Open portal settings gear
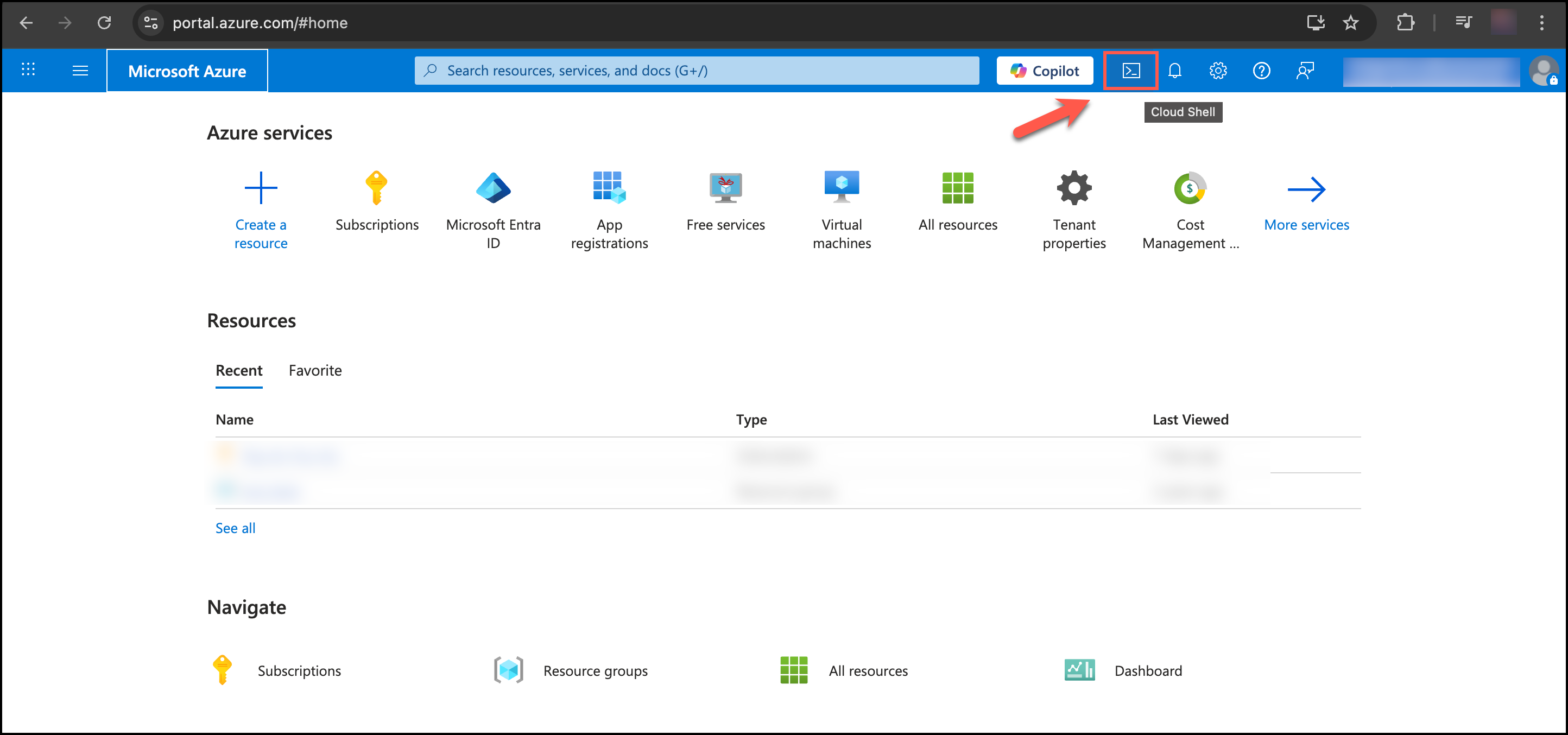The image size is (1568, 735). [1217, 71]
